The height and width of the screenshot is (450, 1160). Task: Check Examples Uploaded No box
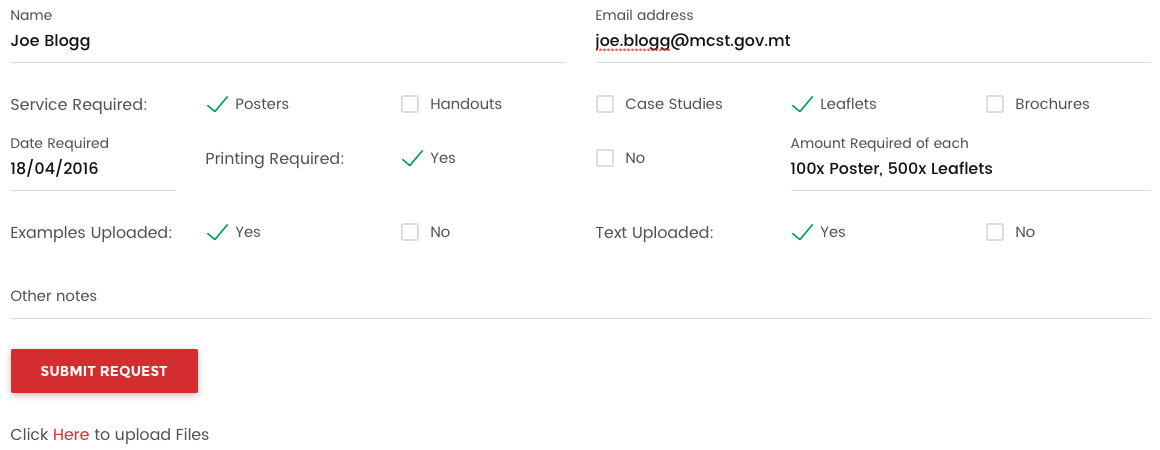pos(410,232)
